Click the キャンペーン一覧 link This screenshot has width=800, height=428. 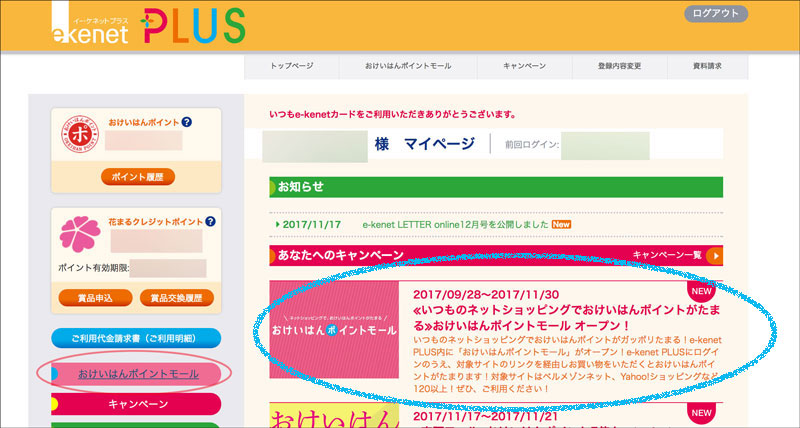click(x=667, y=255)
